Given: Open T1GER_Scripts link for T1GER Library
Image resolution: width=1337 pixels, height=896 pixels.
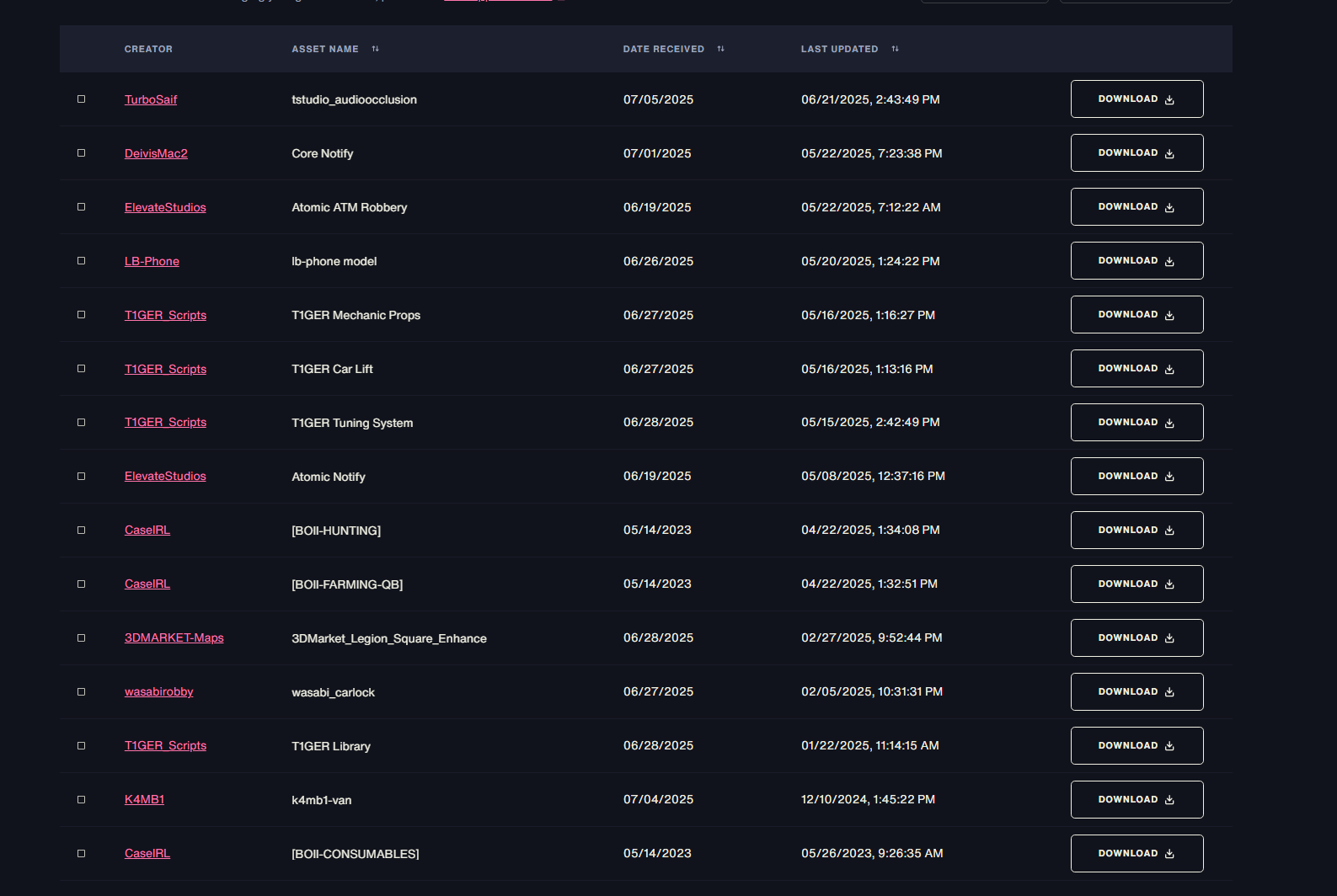Looking at the screenshot, I should (165, 745).
